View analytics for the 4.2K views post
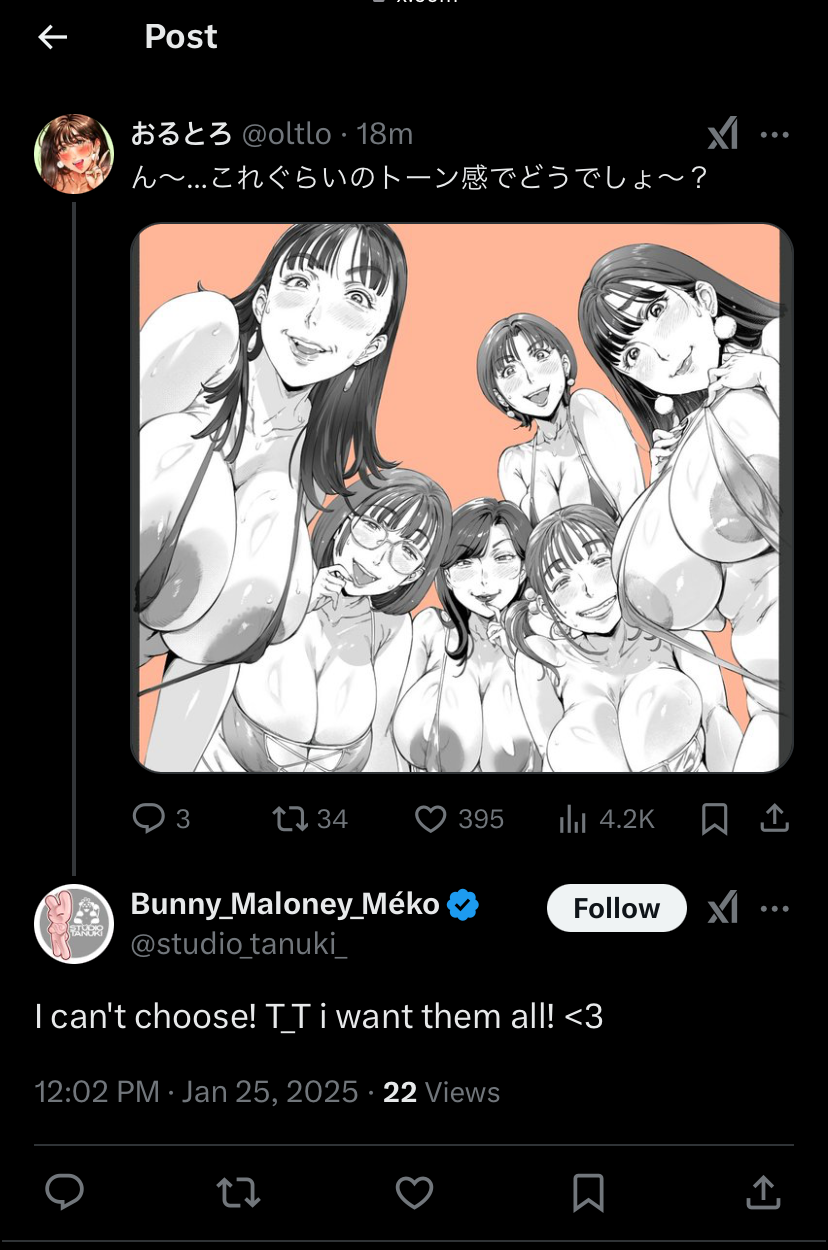Viewport: 828px width, 1250px height. (572, 819)
